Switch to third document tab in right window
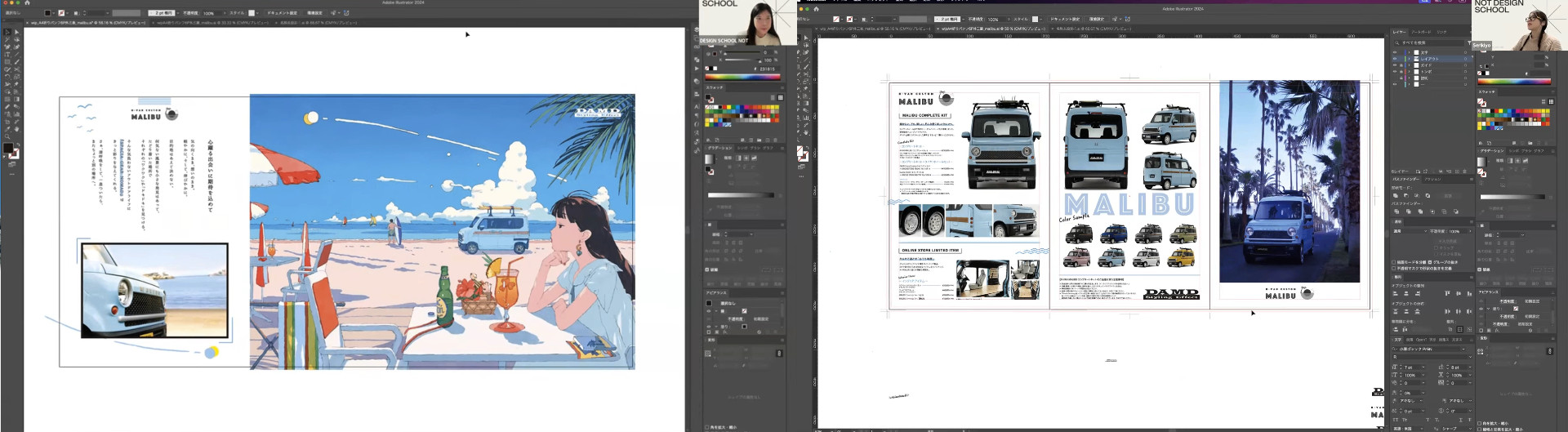 coord(1092,29)
